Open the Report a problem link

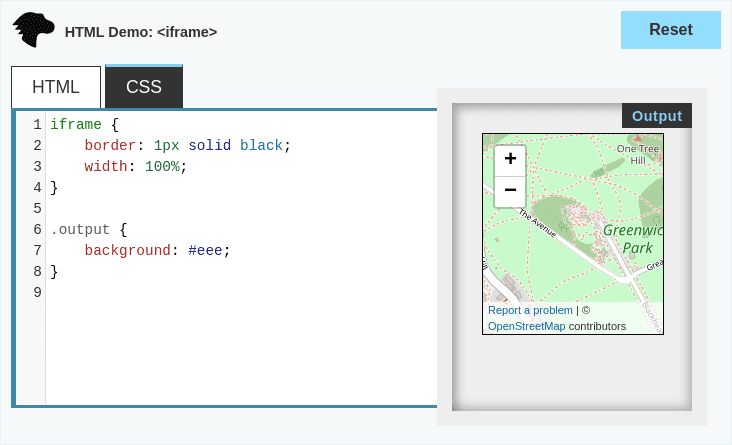click(x=530, y=311)
